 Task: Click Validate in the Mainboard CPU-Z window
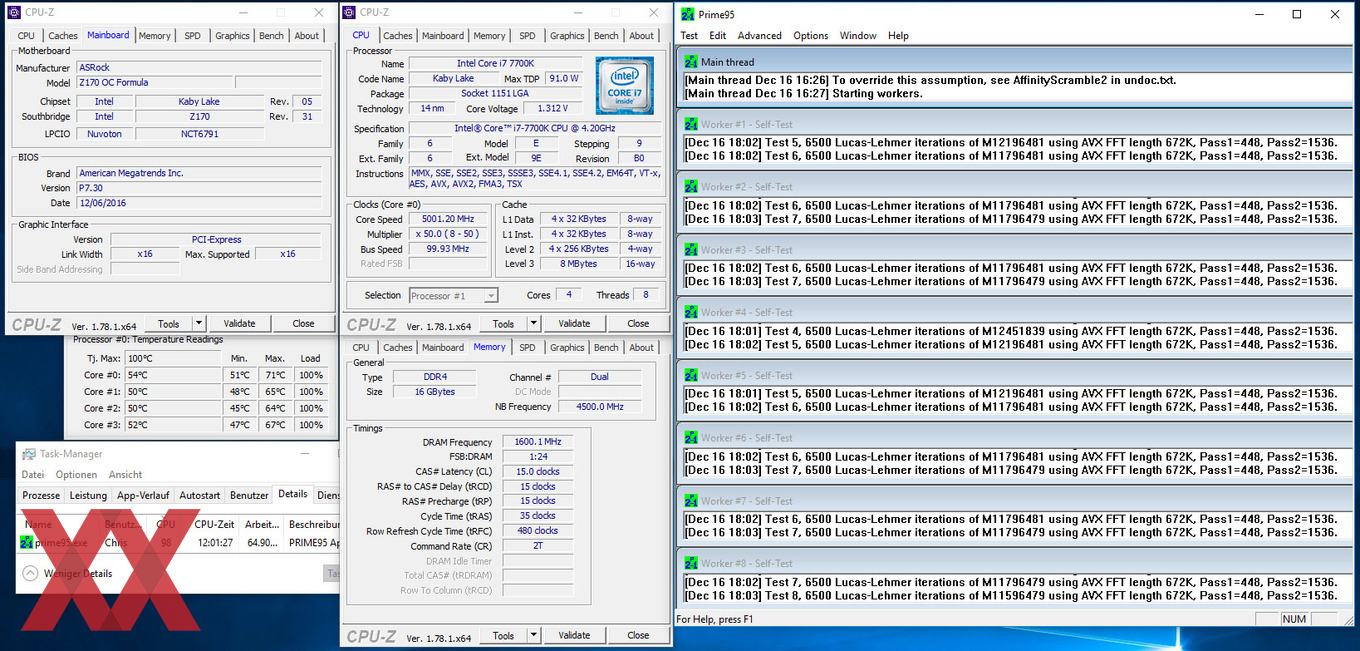239,324
